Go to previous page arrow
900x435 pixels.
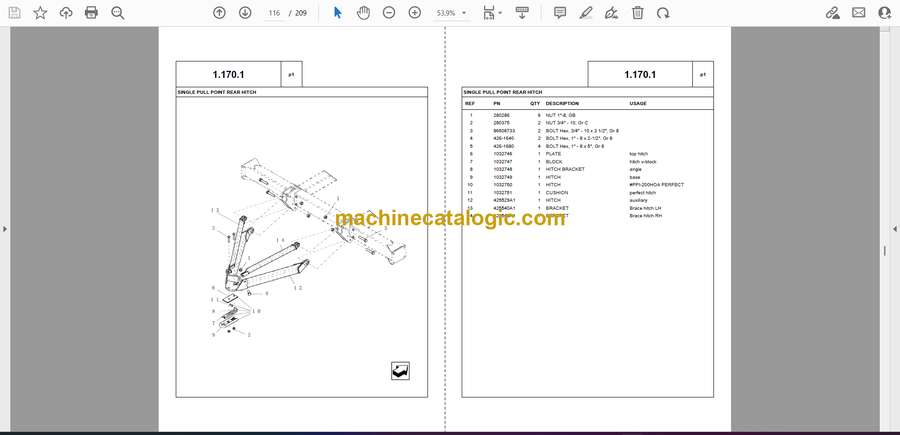click(x=219, y=13)
